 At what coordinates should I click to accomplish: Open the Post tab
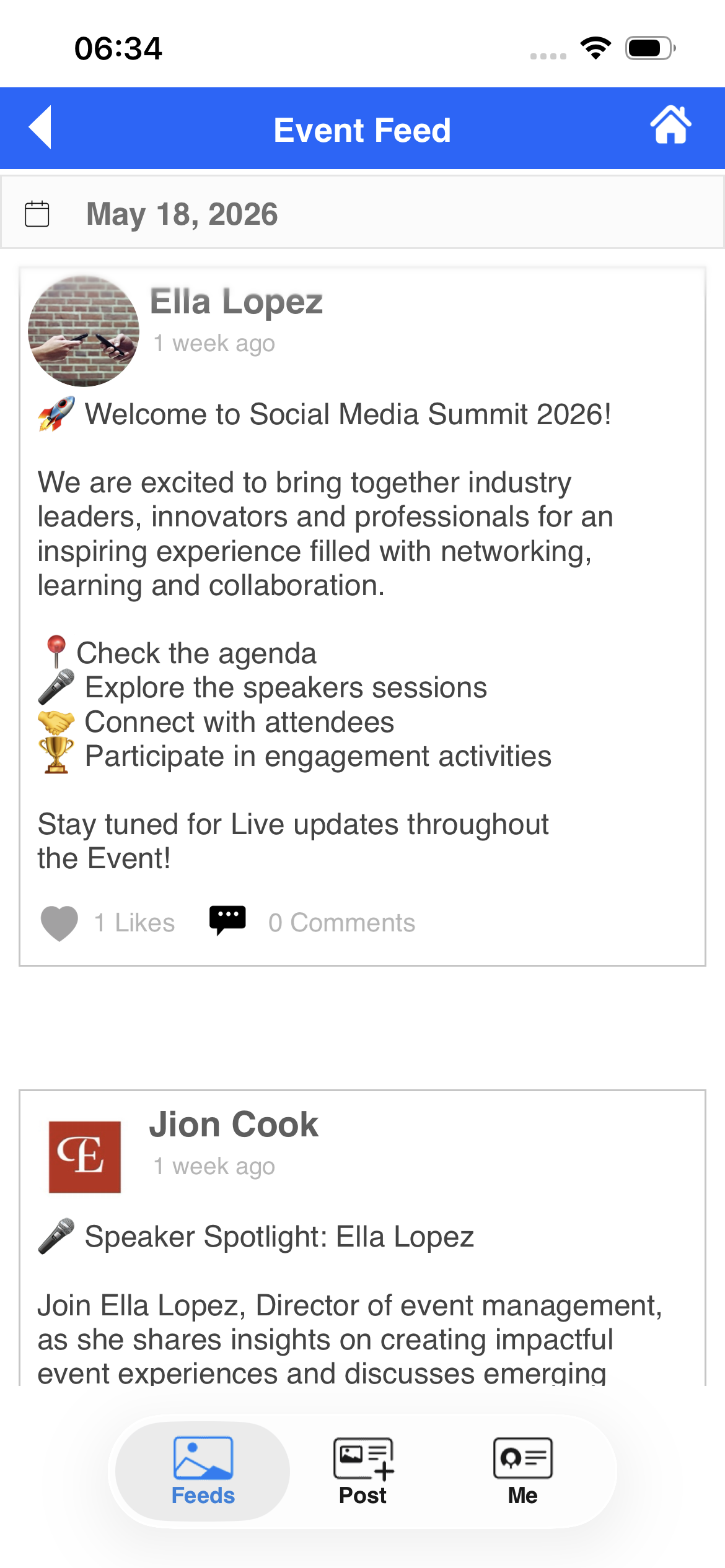point(362,1471)
